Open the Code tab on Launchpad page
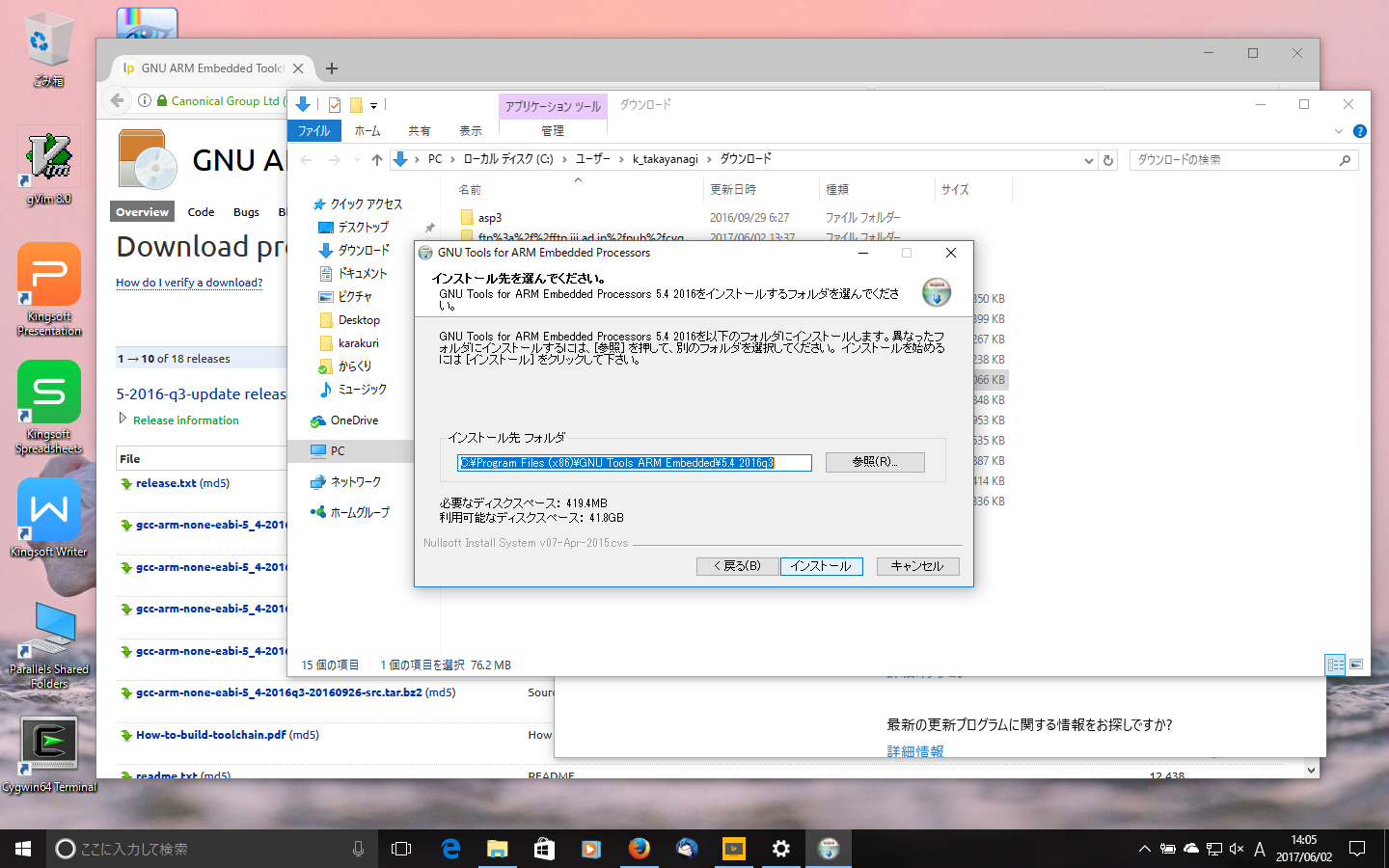 click(201, 212)
